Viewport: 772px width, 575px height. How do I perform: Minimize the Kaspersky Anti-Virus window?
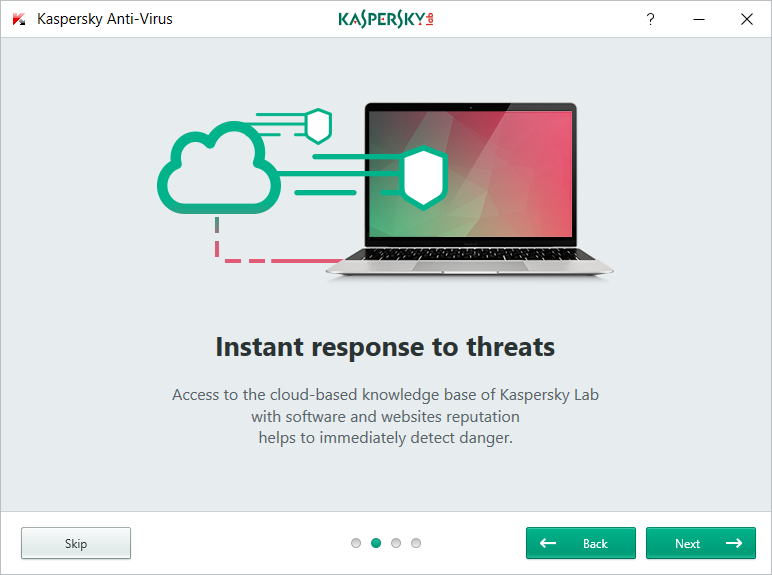click(x=699, y=19)
